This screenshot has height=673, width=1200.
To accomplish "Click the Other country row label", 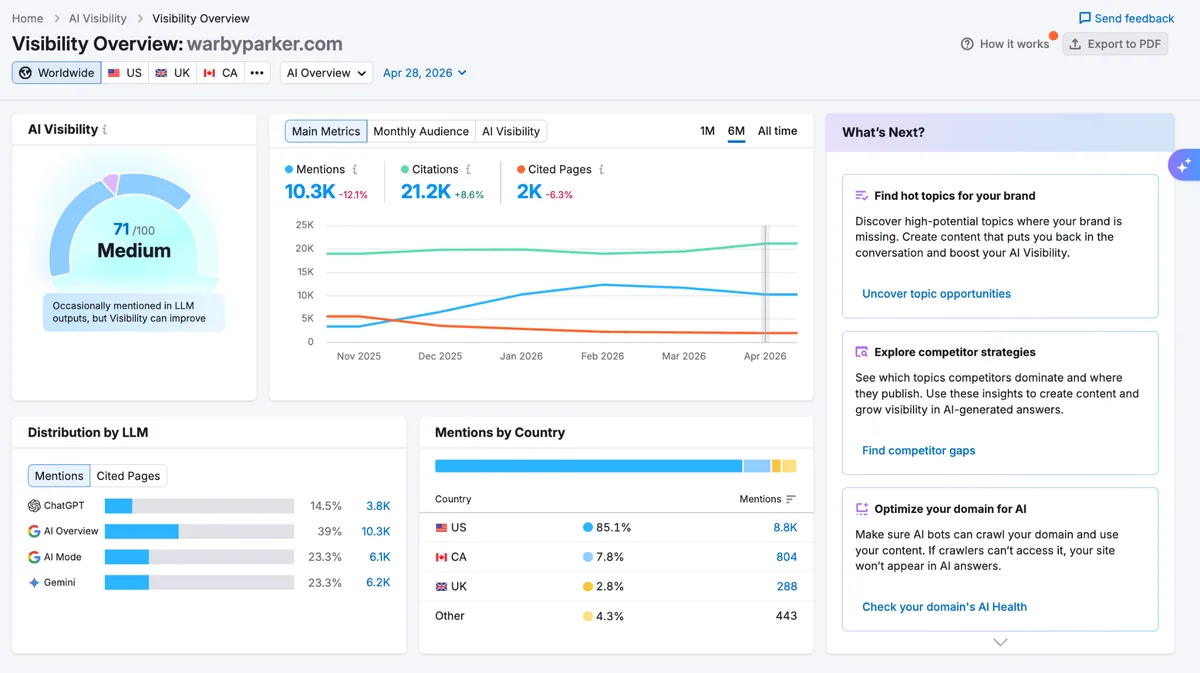I will [450, 616].
